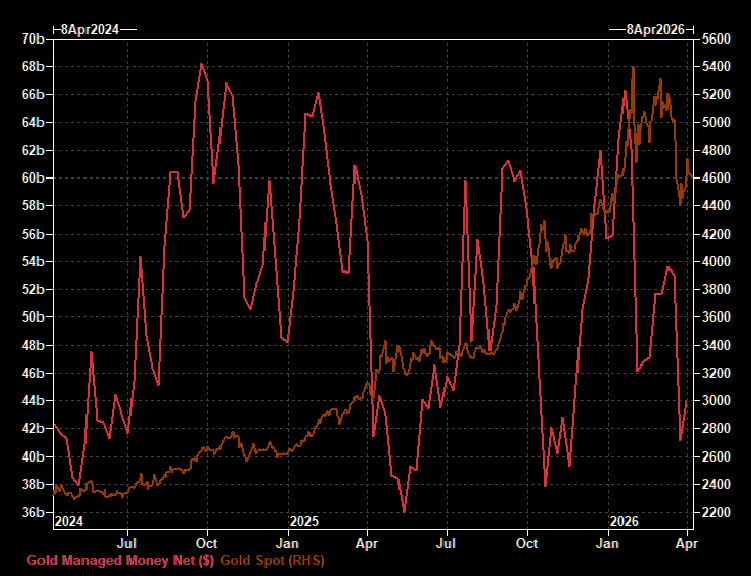
Task: Select the 2025 year label on time axis
Action: point(303,521)
